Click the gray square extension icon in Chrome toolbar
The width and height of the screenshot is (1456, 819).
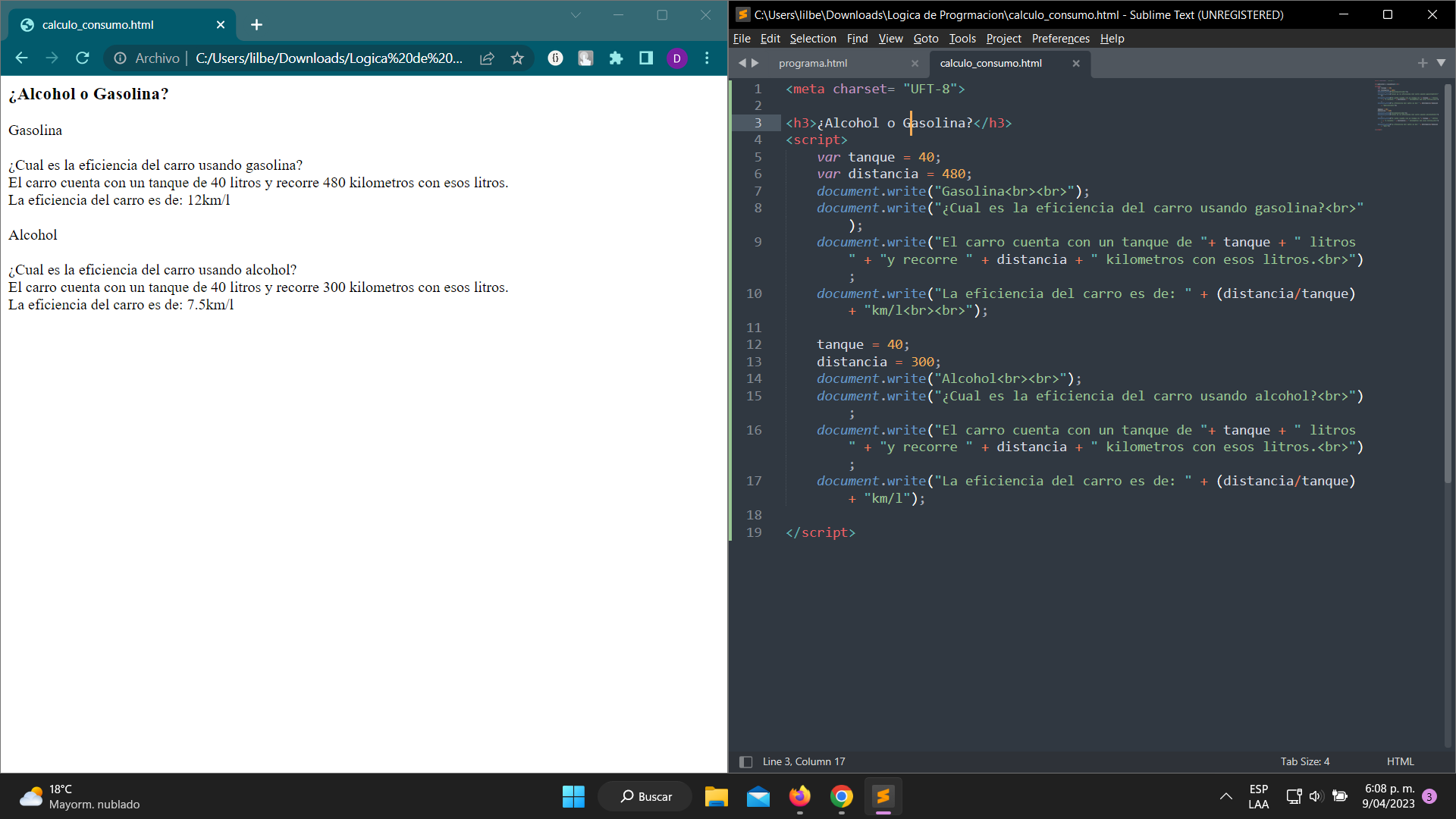585,58
